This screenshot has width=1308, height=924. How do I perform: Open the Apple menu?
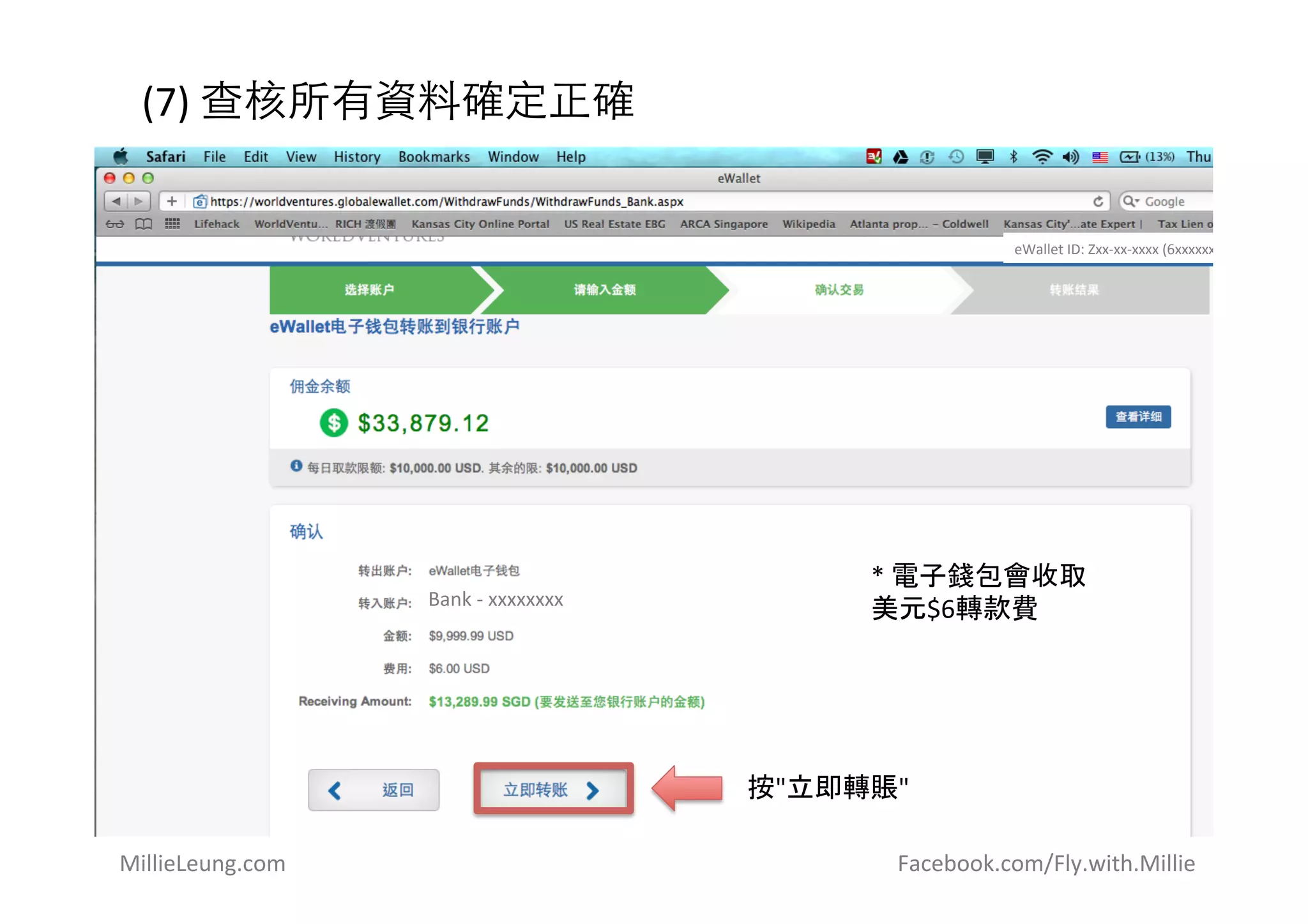pyautogui.click(x=121, y=156)
